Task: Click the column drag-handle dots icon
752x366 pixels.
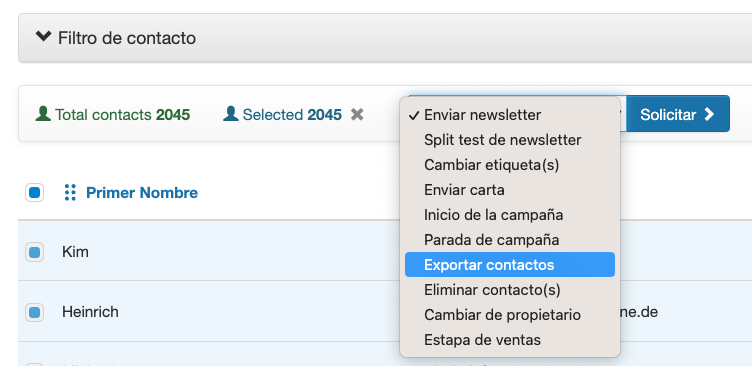Action: [x=70, y=192]
